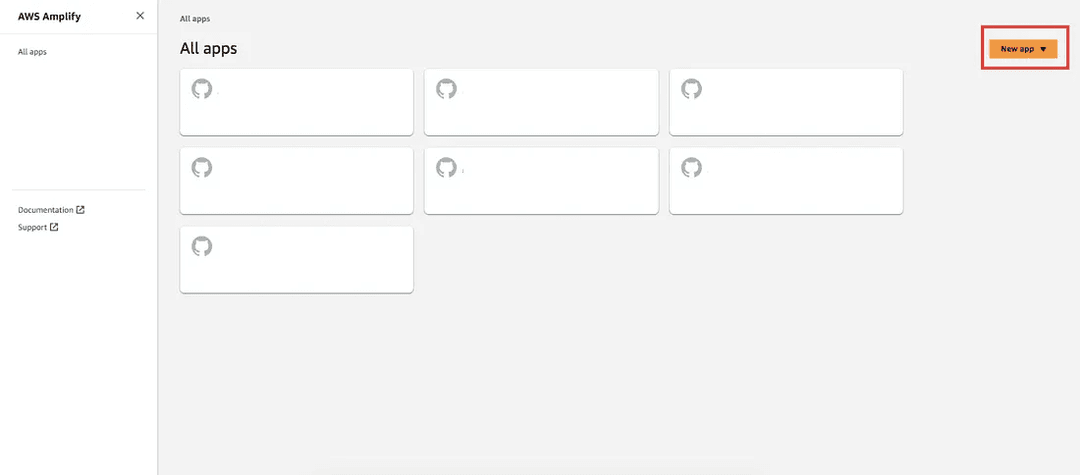Click GitHub icon on second-row left card
Image resolution: width=1080 pixels, height=475 pixels.
(202, 168)
